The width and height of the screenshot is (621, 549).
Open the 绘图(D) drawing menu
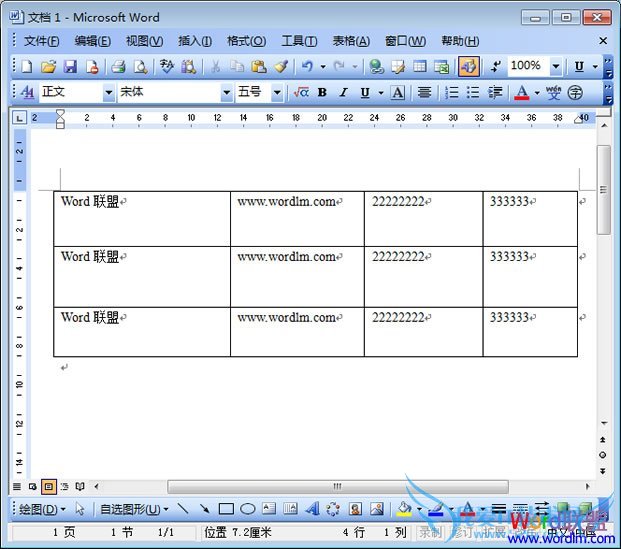click(42, 509)
